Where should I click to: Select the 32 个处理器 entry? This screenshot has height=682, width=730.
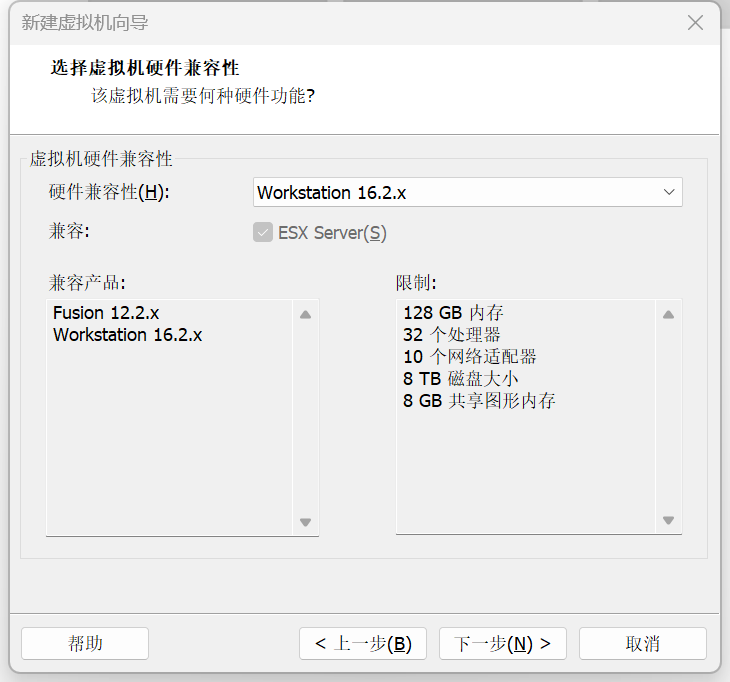tap(452, 335)
